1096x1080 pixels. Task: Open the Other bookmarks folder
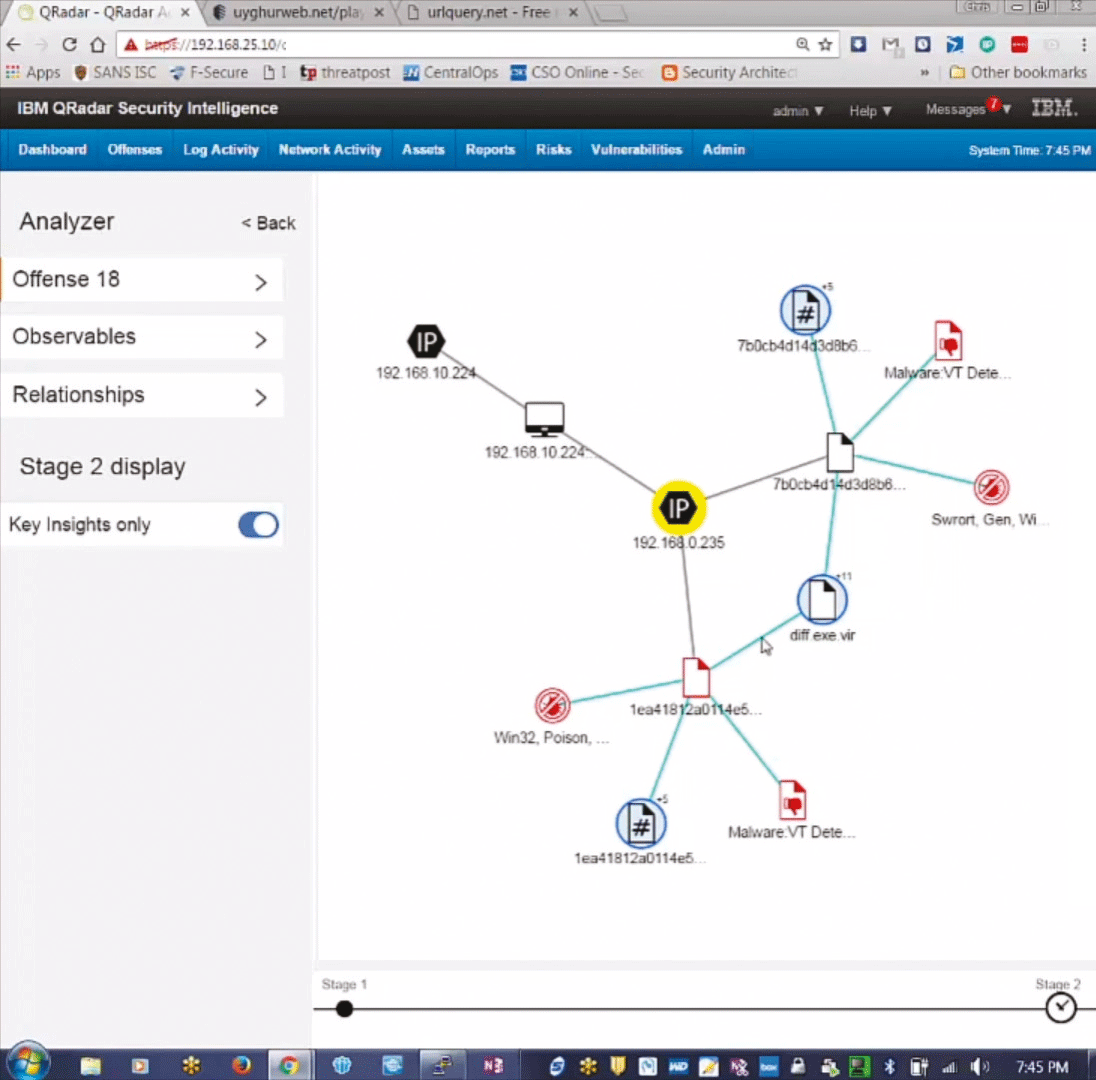pos(1018,73)
